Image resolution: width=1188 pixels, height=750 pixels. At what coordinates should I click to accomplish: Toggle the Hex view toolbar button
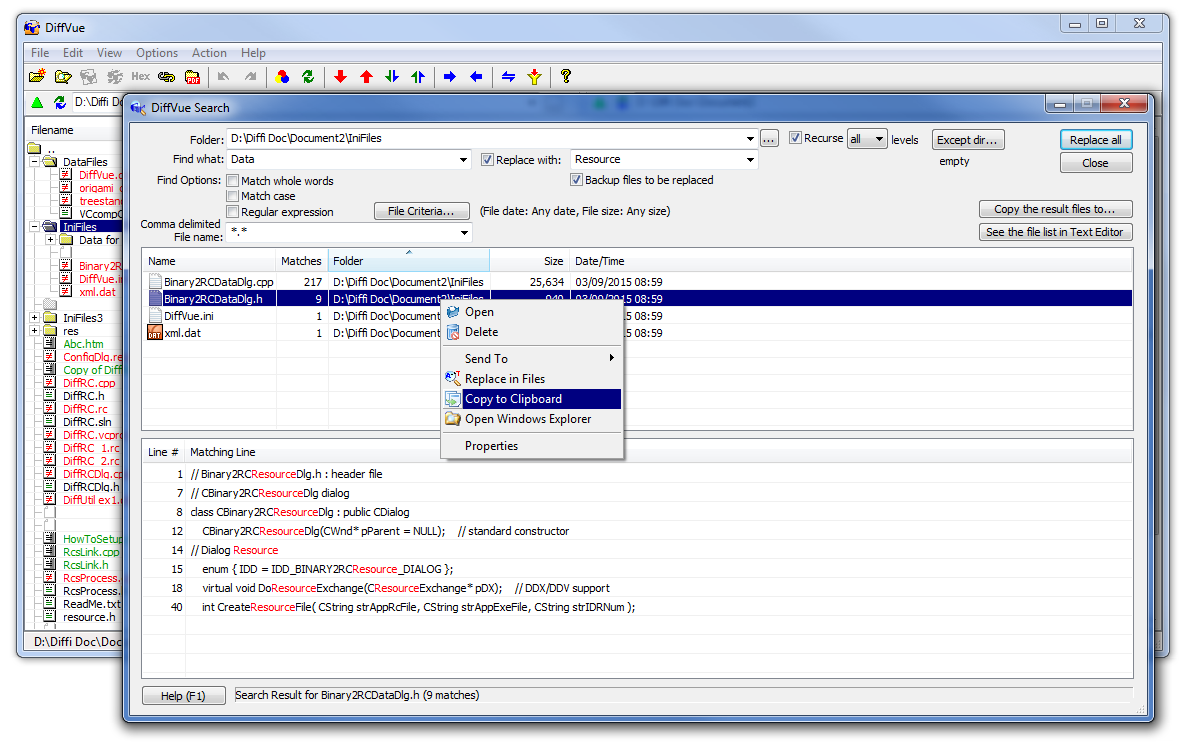140,77
